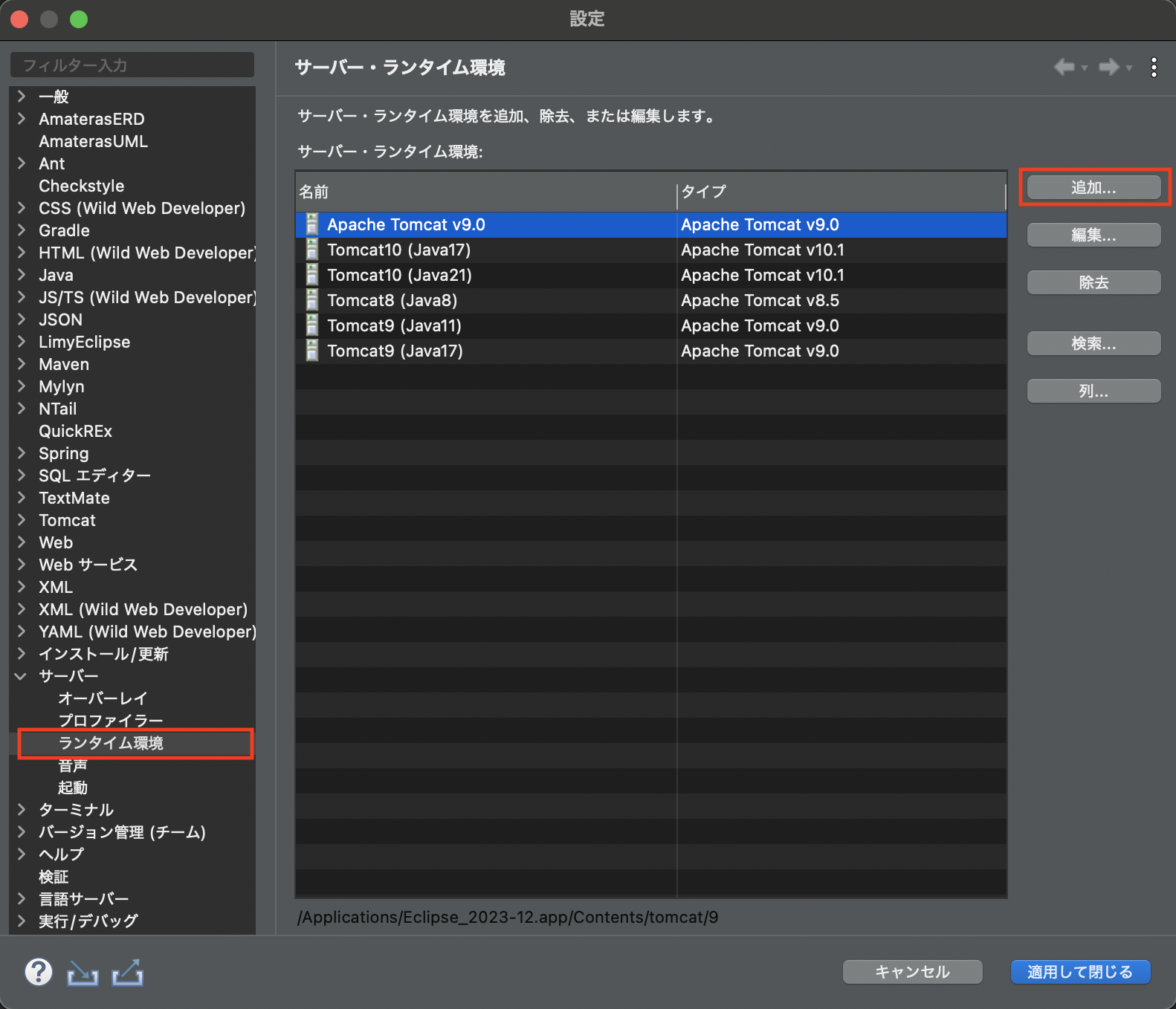Collapse the サーバー tree node
The image size is (1176, 1009).
pos(21,676)
